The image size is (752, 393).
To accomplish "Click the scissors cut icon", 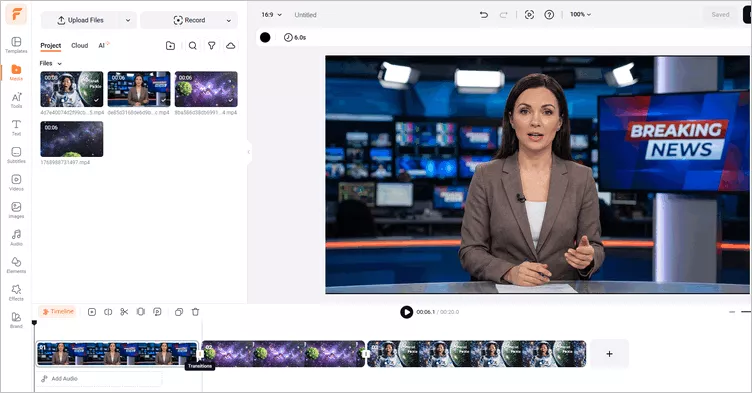I will coord(124,312).
